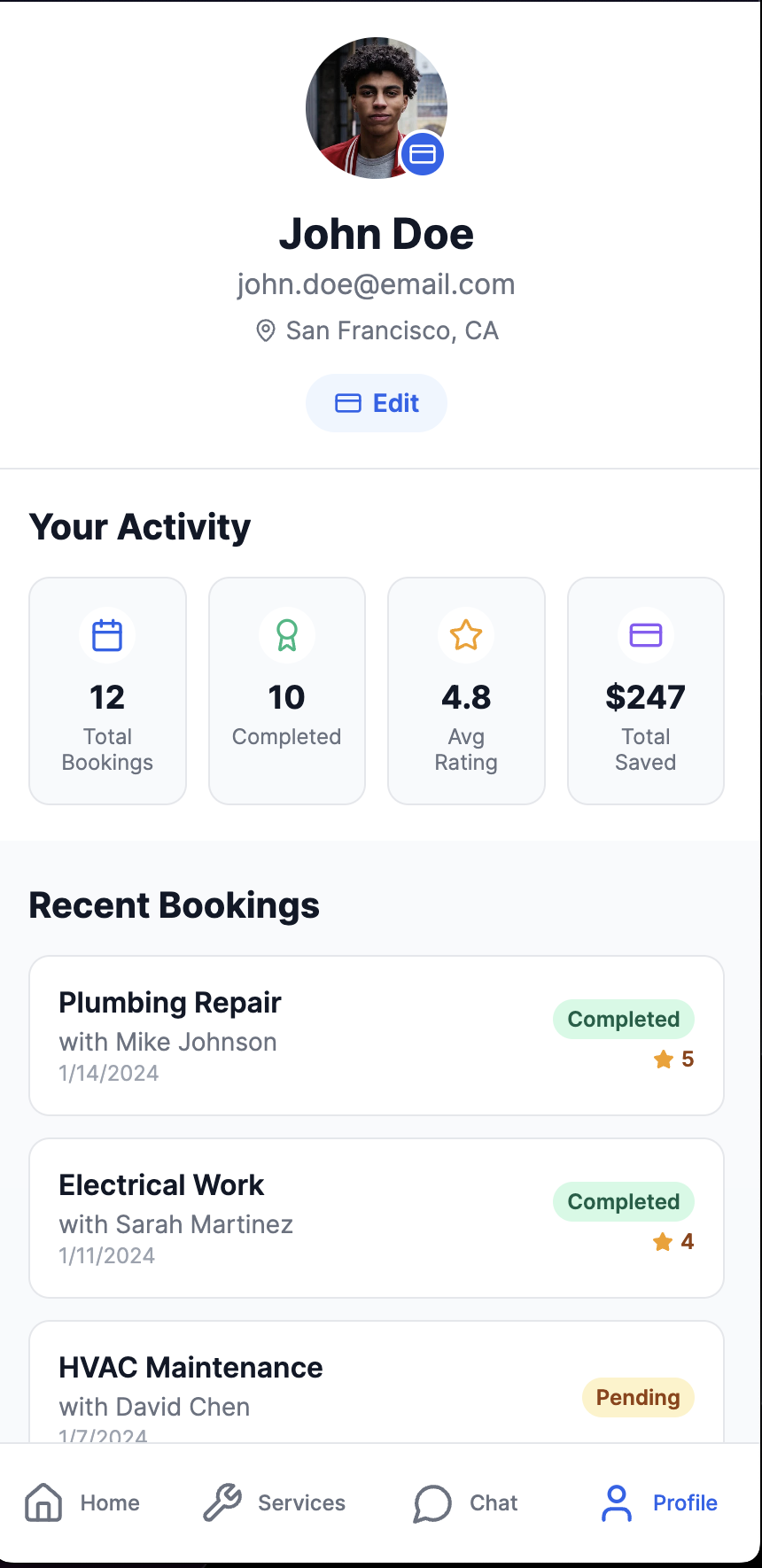Click the location pin icon

pyautogui.click(x=265, y=331)
